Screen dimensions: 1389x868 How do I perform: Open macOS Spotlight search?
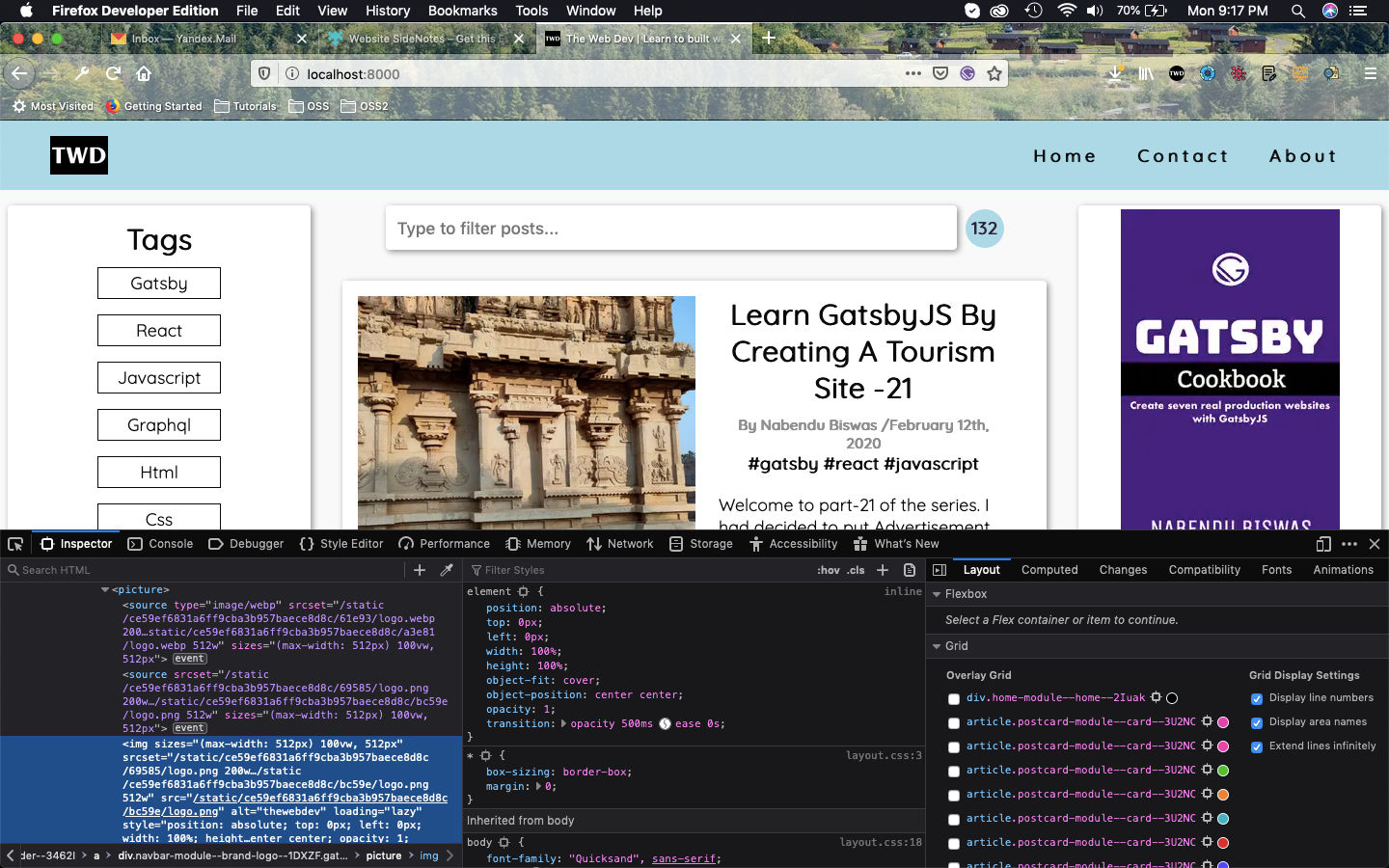[1298, 11]
